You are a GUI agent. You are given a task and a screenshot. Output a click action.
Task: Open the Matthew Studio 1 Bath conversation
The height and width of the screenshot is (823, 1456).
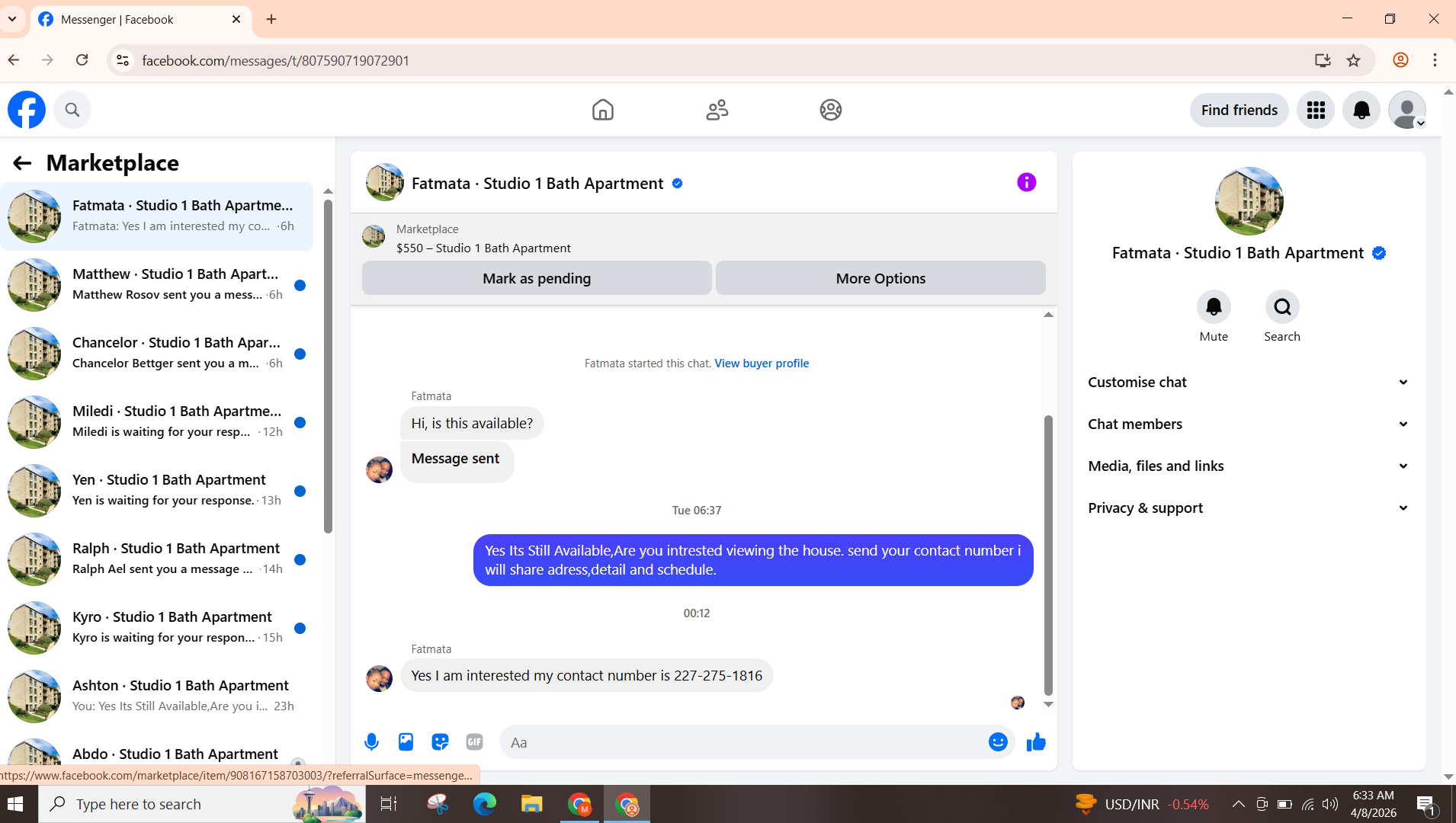(x=157, y=284)
